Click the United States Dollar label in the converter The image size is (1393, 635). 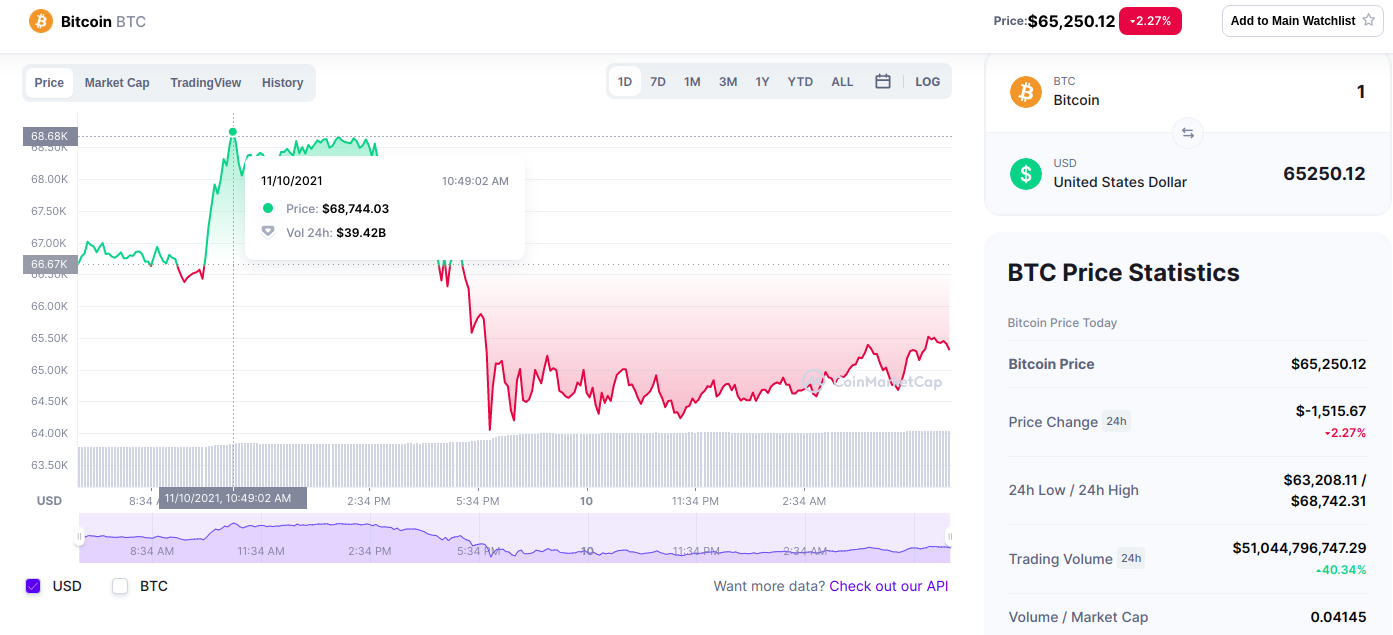pos(1120,182)
